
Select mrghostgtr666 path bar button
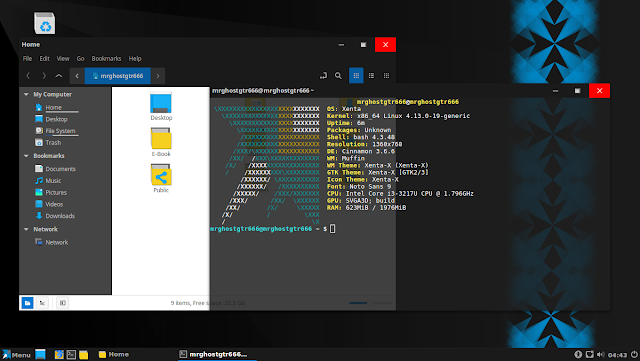click(x=118, y=76)
